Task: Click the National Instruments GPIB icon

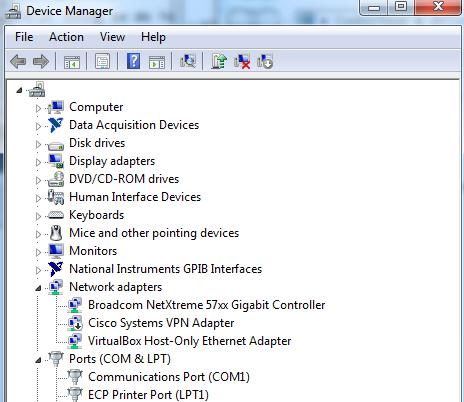Action: (55, 269)
